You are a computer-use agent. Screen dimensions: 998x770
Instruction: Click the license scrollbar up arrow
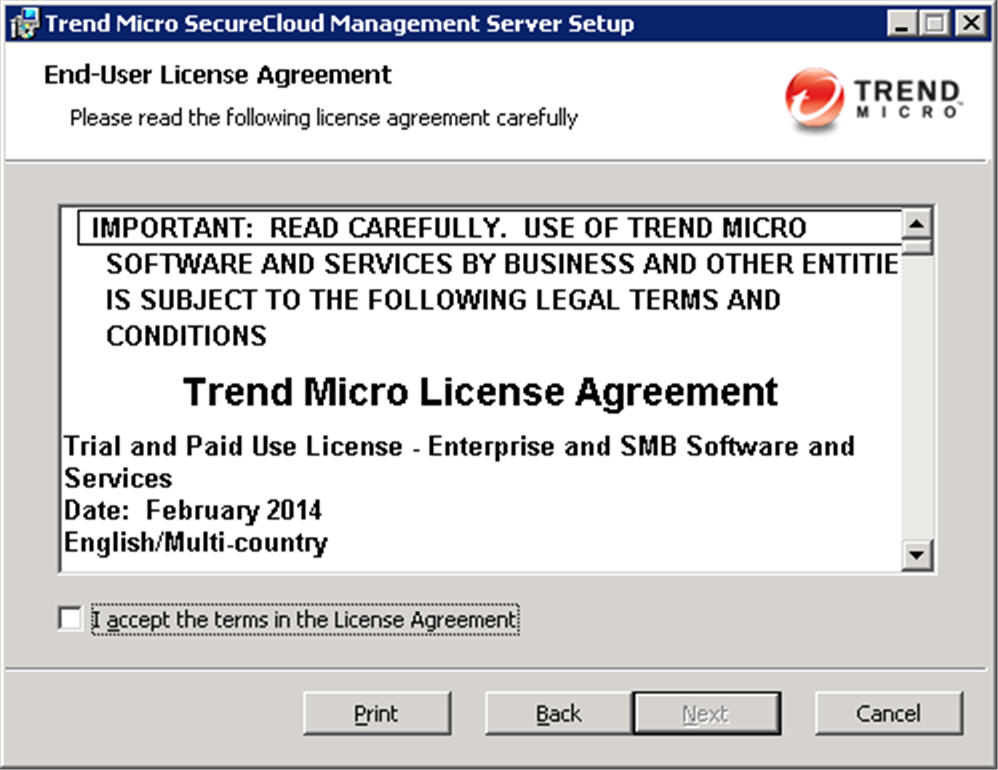(917, 223)
